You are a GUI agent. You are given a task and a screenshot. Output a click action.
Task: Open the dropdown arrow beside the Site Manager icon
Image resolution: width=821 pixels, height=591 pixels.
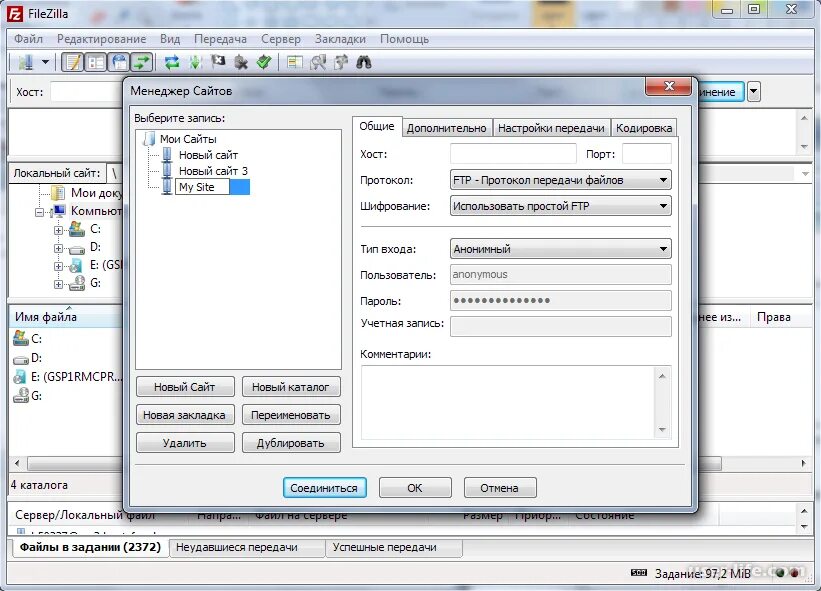(46, 62)
